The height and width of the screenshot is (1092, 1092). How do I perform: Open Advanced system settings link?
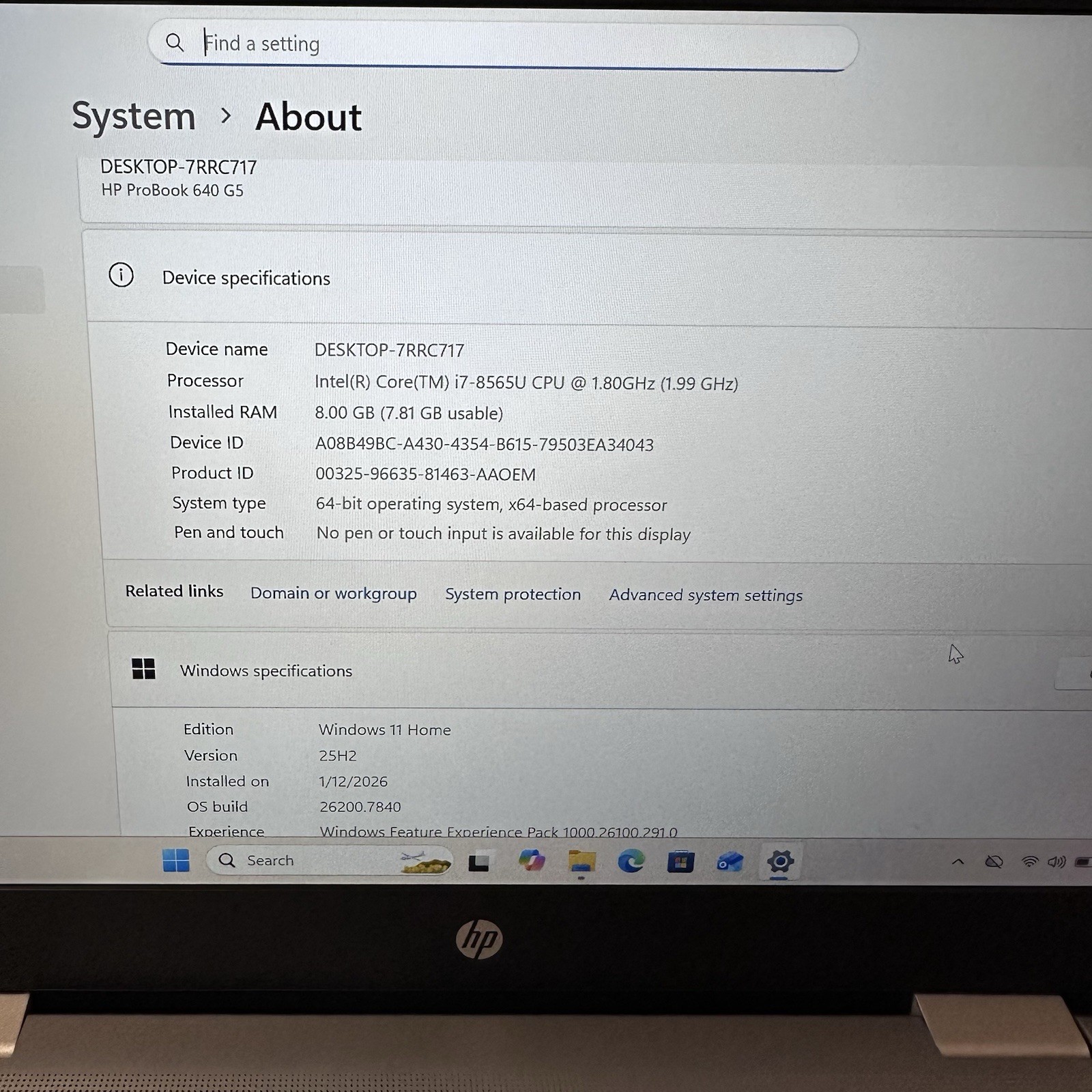point(706,595)
